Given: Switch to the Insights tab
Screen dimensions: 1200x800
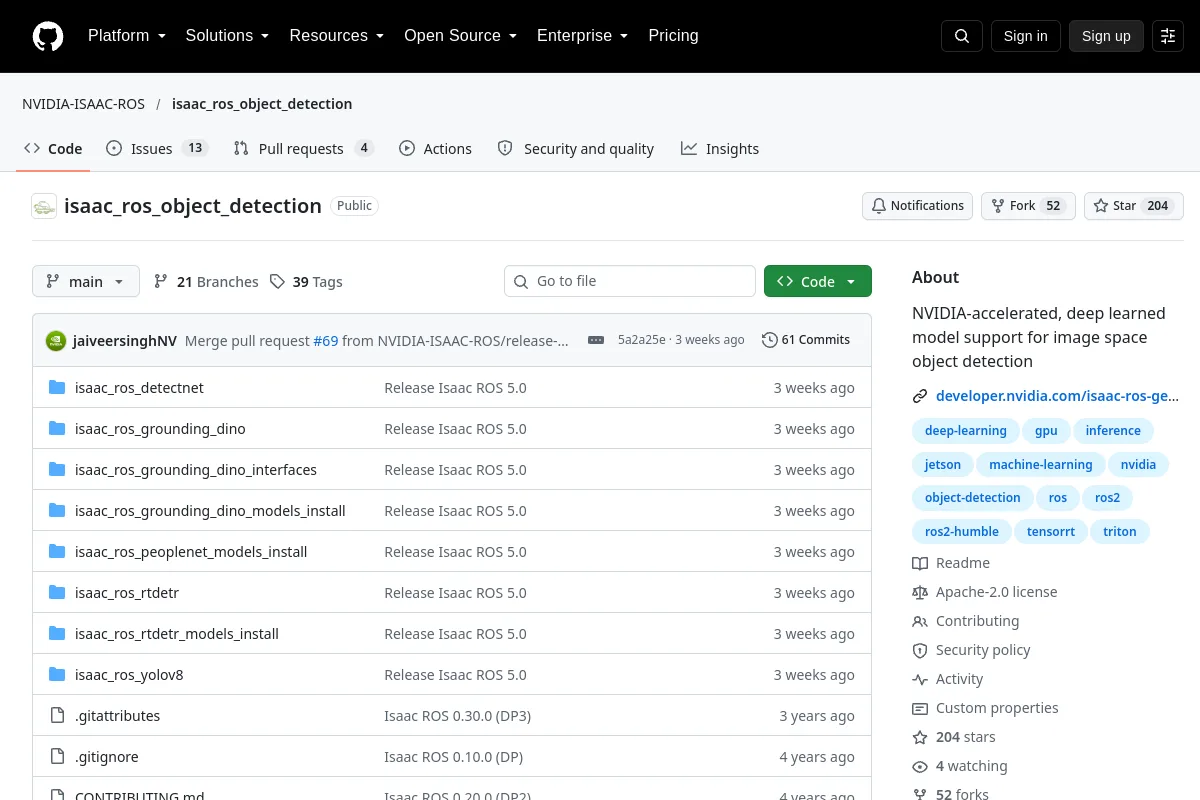Looking at the screenshot, I should coord(720,149).
